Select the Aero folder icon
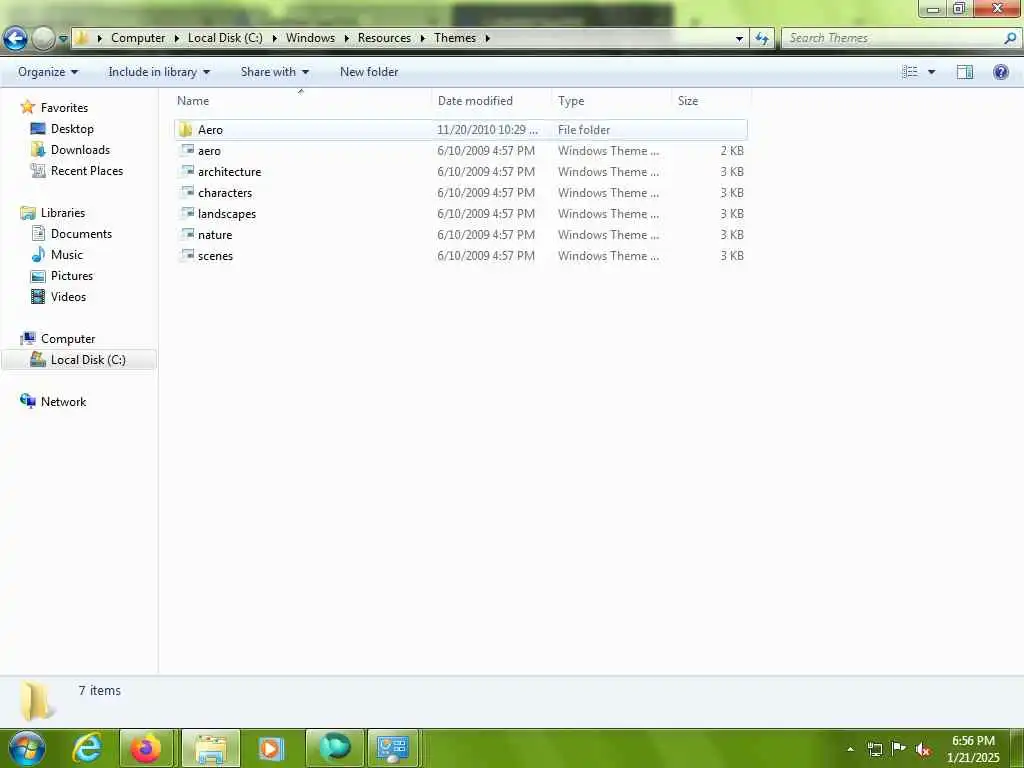 (x=185, y=129)
